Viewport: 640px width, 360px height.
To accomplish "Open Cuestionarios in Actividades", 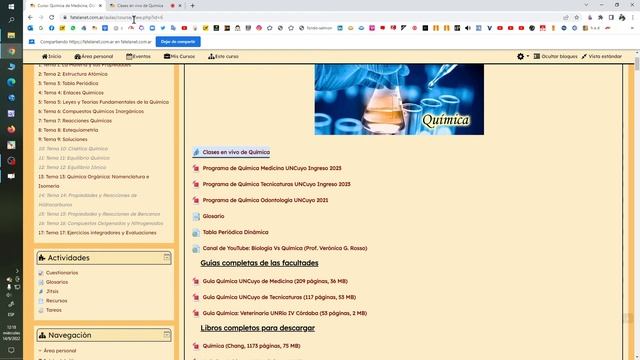I will point(62,273).
